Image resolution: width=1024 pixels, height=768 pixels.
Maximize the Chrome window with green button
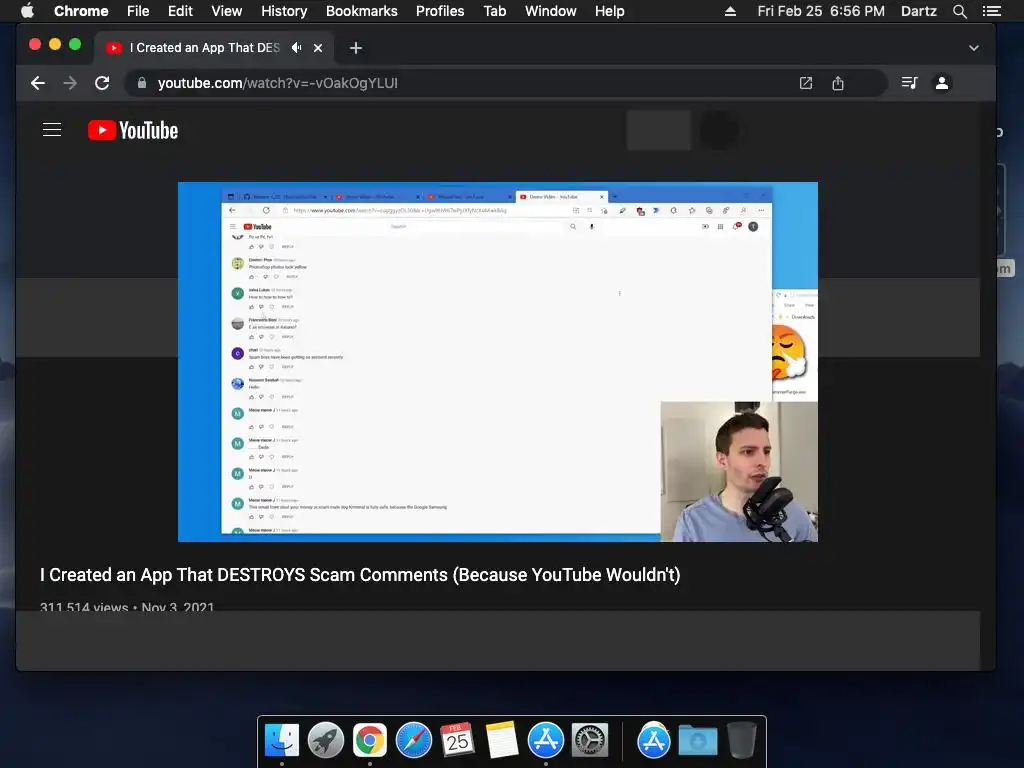(x=75, y=44)
